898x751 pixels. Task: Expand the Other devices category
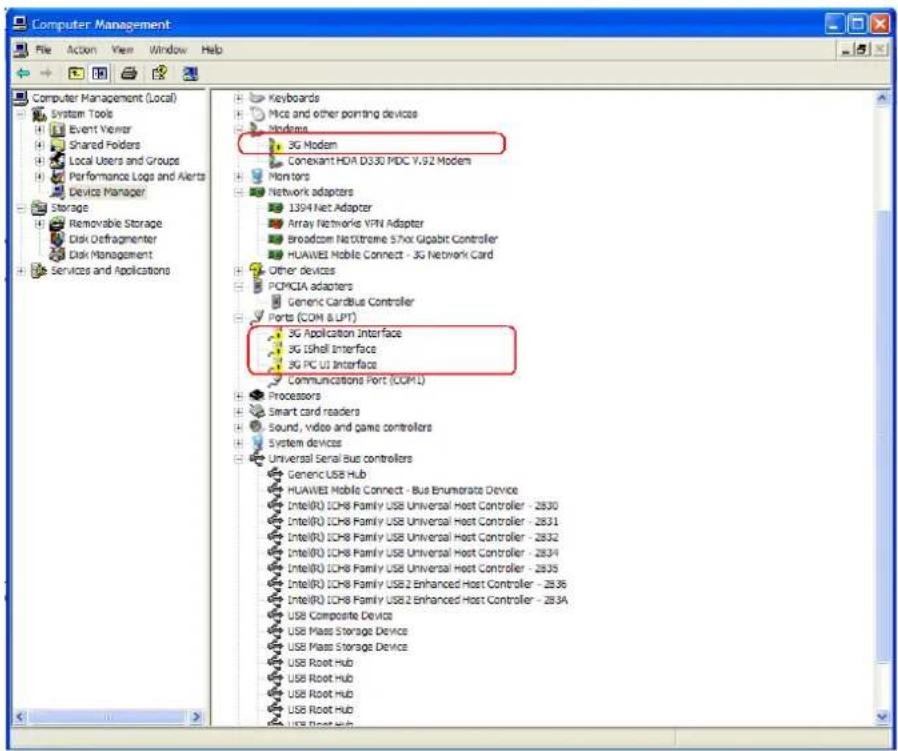tap(239, 270)
